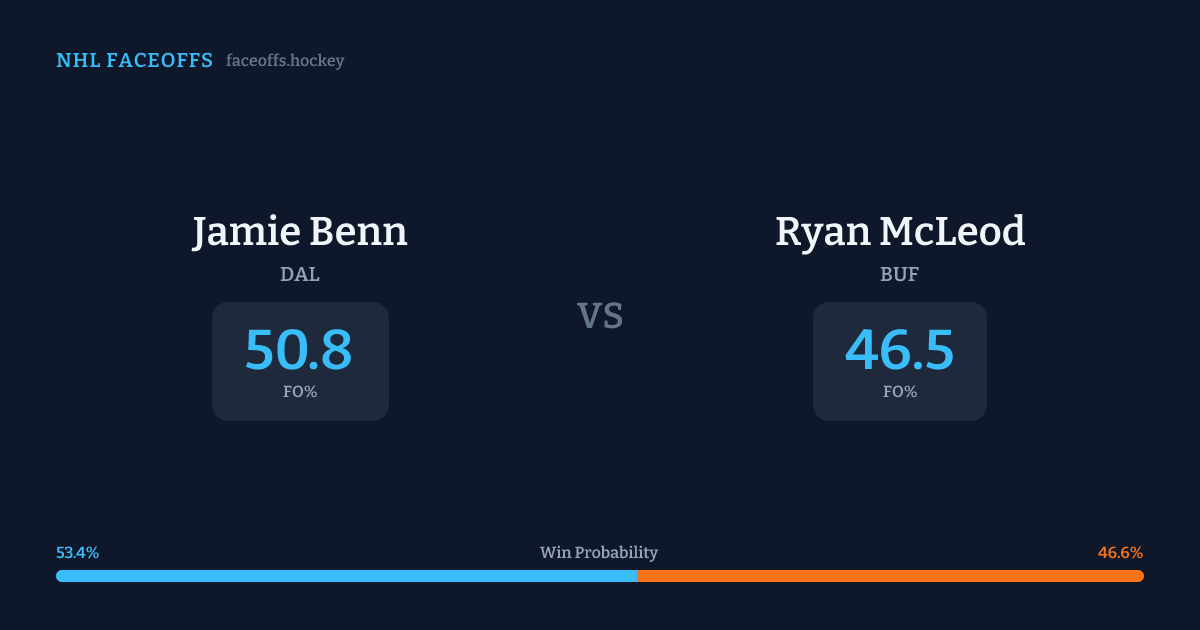This screenshot has width=1200, height=630.
Task: Click the surname Benn
Action: point(371,232)
